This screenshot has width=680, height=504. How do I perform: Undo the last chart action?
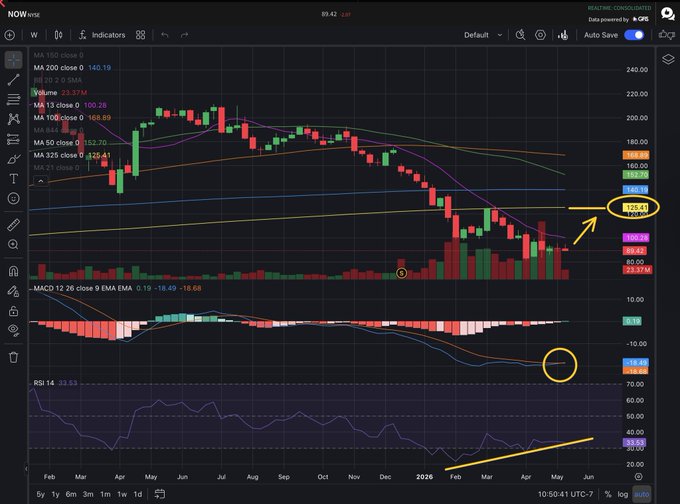coord(165,35)
